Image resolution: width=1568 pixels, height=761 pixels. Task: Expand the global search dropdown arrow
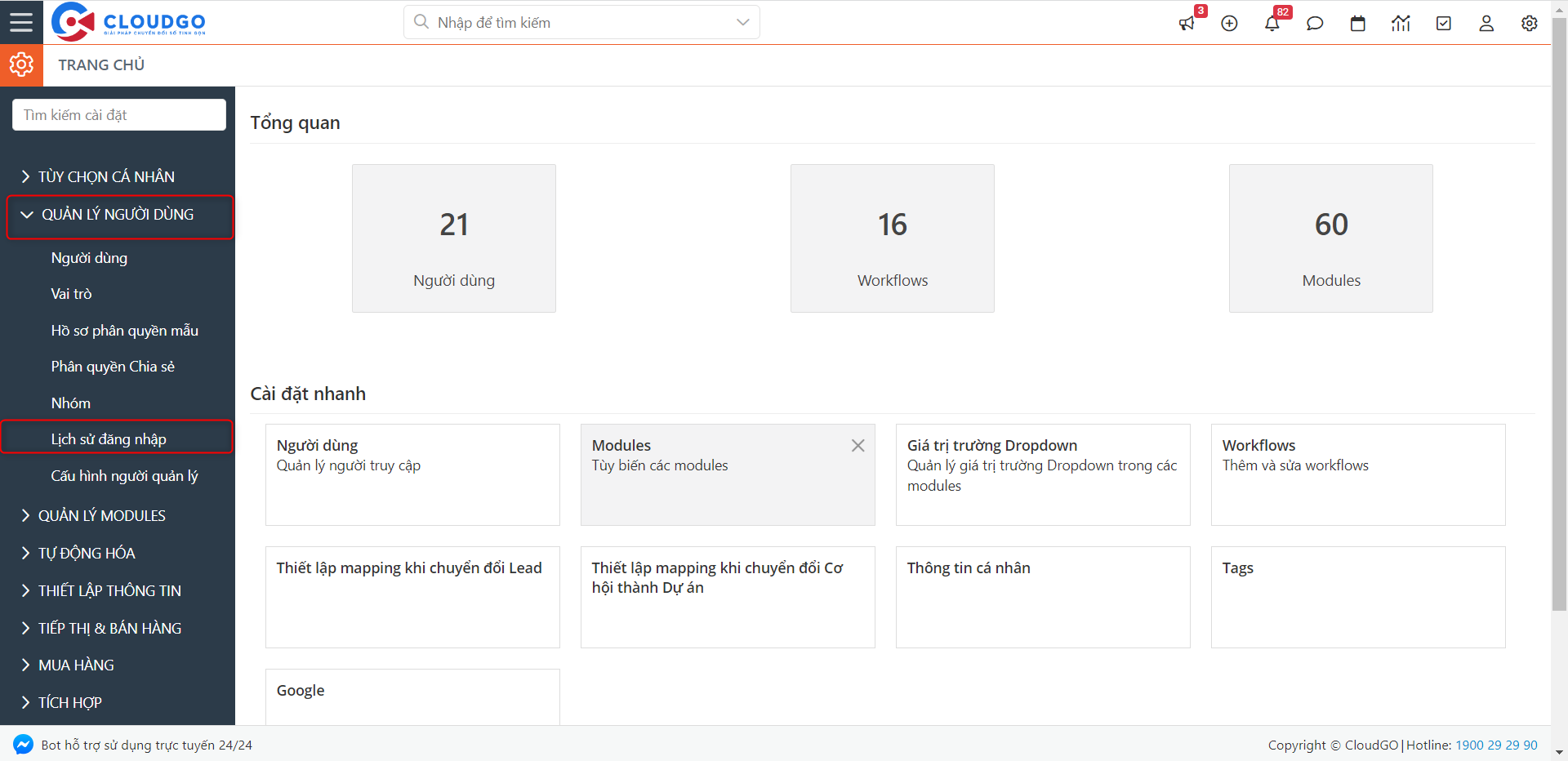(742, 22)
